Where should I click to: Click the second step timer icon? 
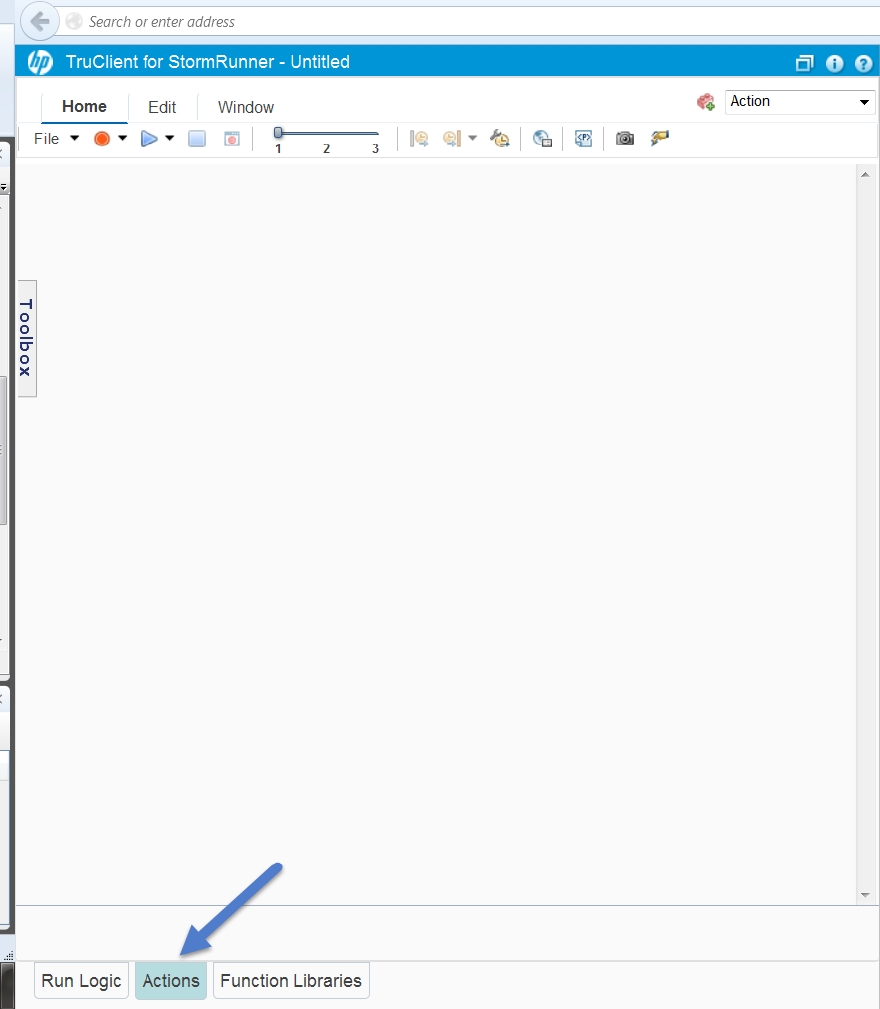coord(452,138)
